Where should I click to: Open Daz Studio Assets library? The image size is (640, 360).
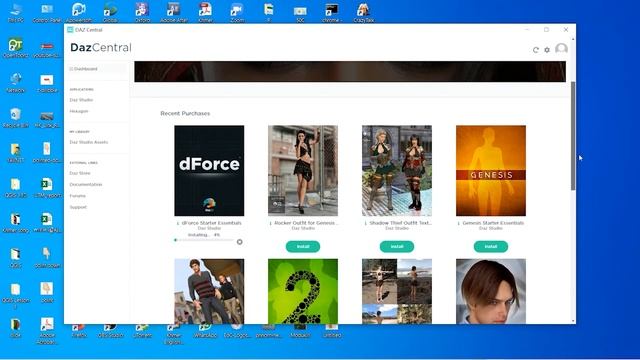pyautogui.click(x=89, y=142)
